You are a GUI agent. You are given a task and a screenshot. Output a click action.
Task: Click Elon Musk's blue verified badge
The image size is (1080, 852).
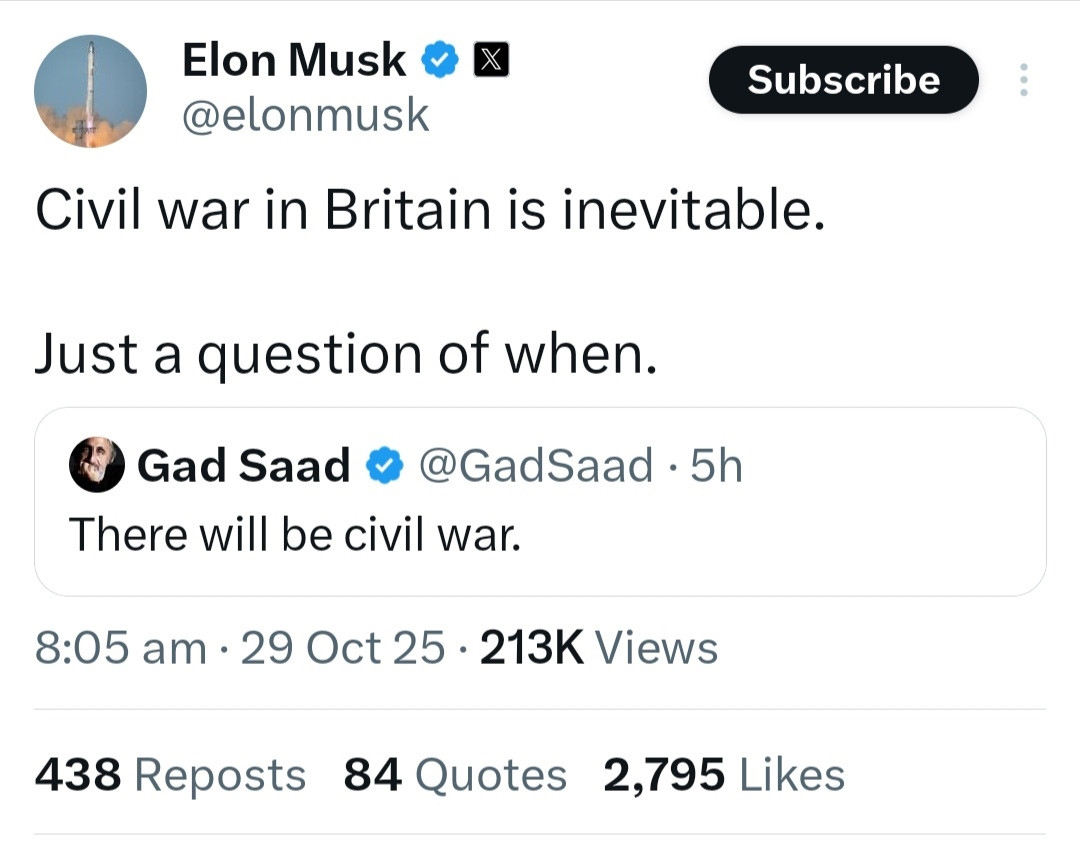click(x=439, y=62)
